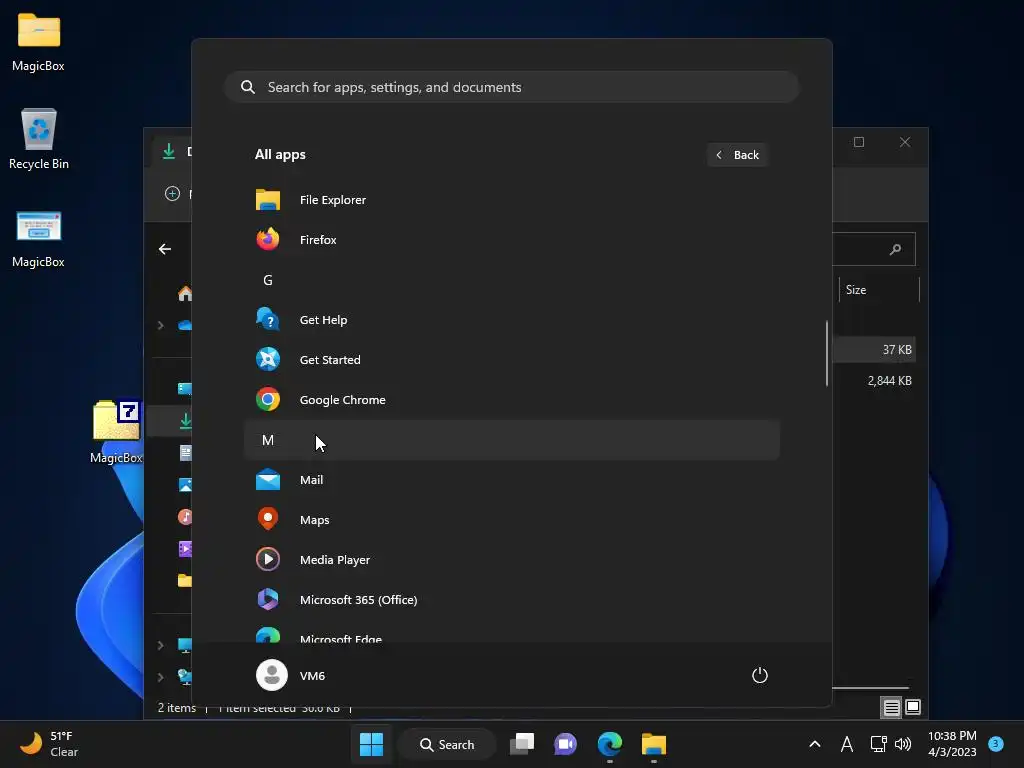The height and width of the screenshot is (768, 1024).
Task: Select the letter G section header
Action: 511,280
